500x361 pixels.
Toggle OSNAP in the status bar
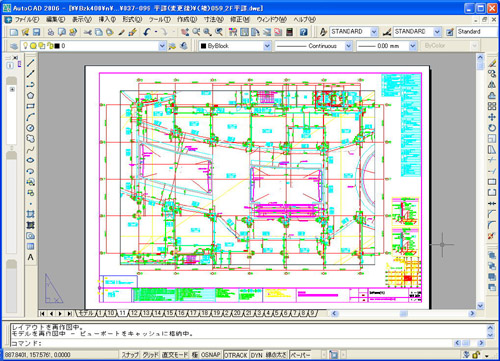(210, 355)
